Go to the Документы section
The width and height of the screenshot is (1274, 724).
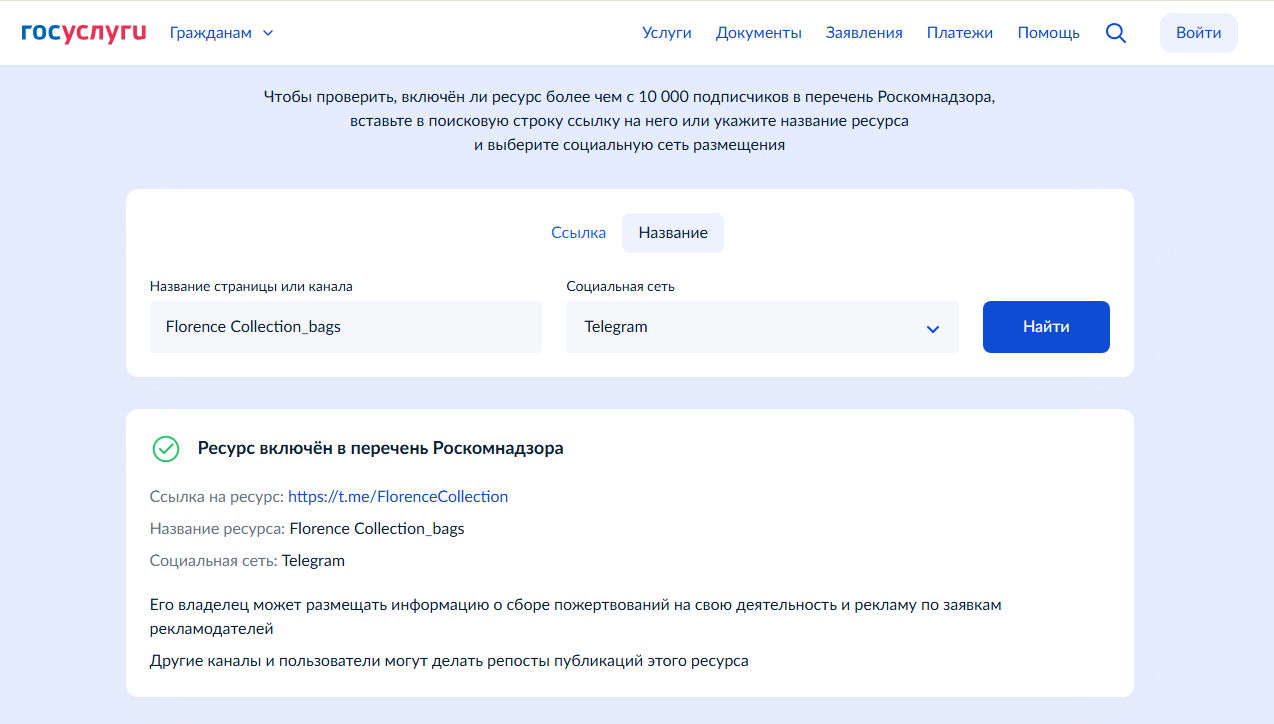(759, 33)
